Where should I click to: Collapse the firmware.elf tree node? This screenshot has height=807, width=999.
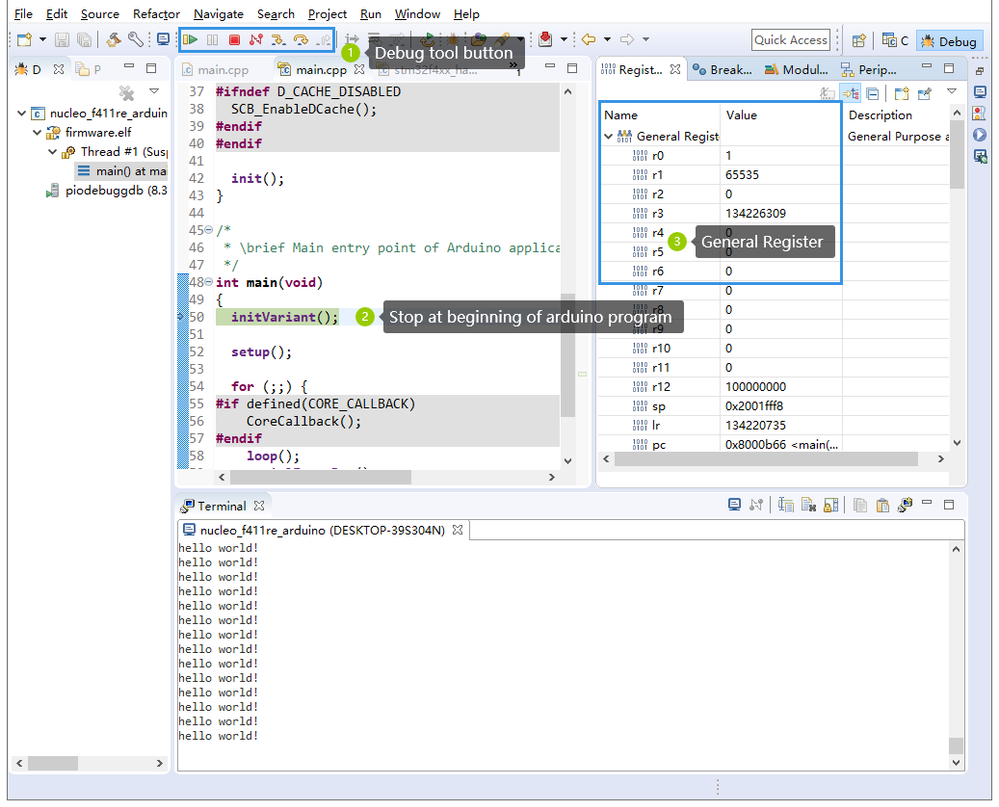[38, 132]
